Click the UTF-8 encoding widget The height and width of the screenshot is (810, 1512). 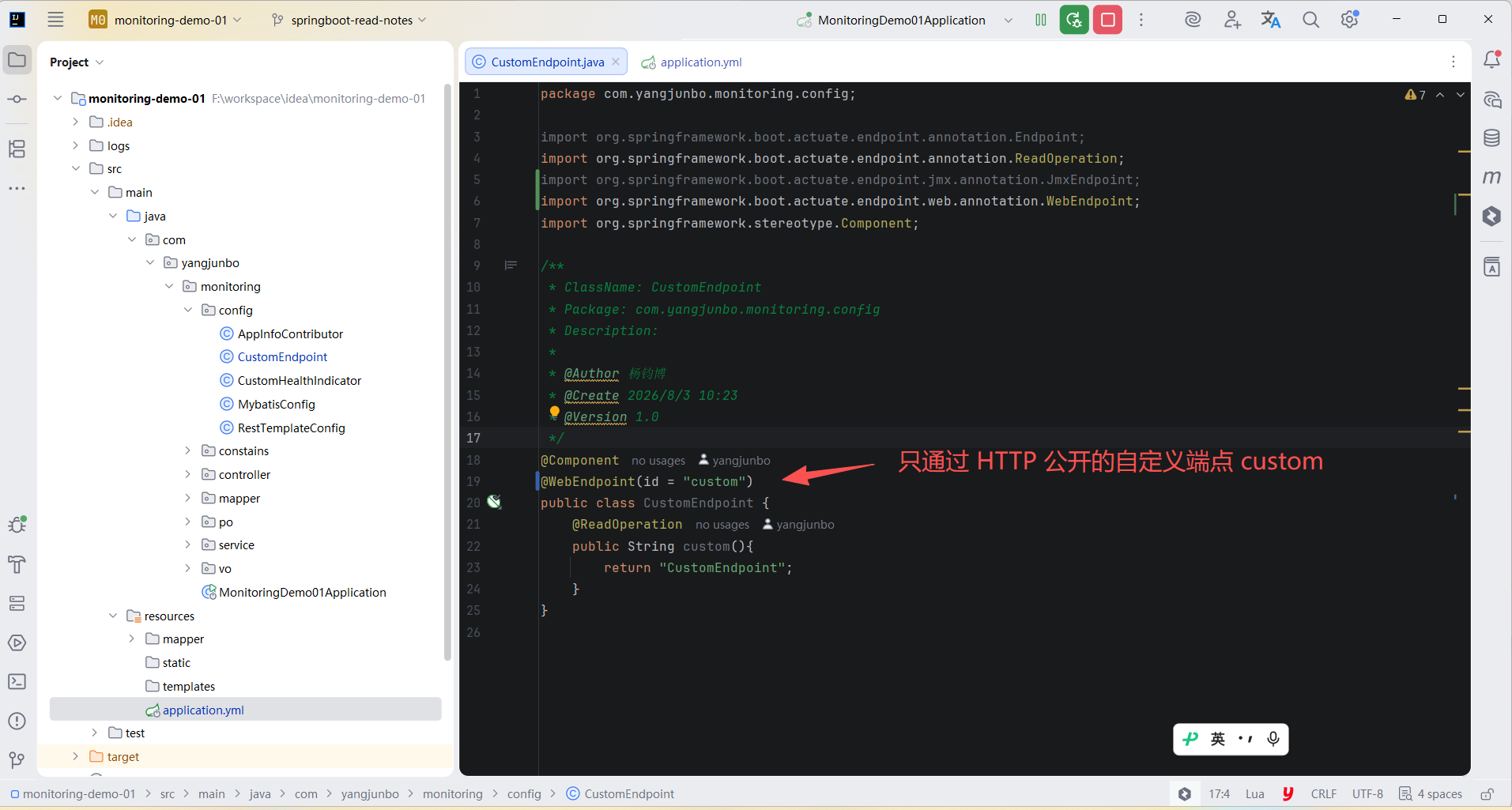coord(1367,794)
